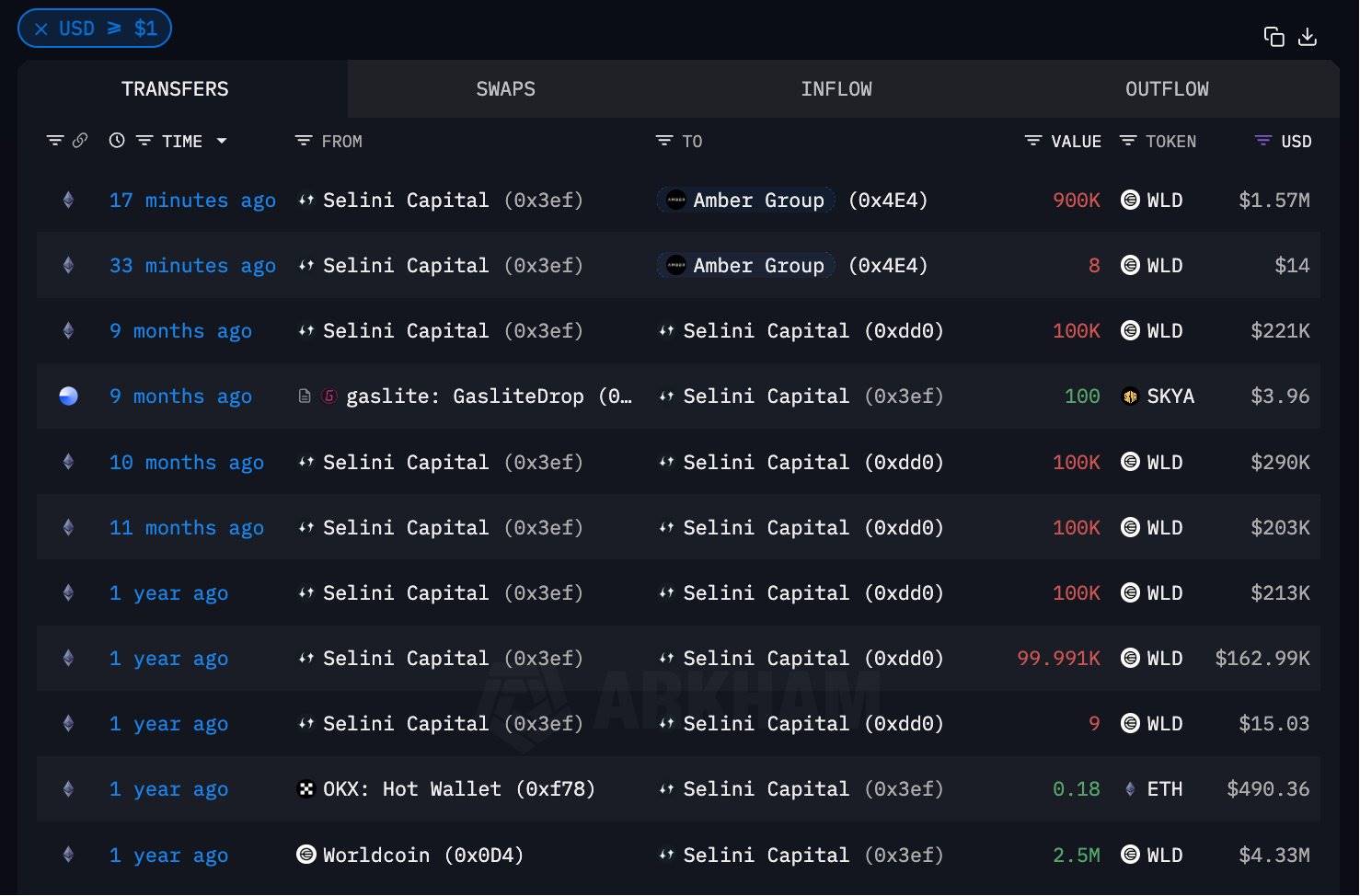1360x896 pixels.
Task: Remove the USD ≥ $1 filter chip
Action: click(x=41, y=29)
